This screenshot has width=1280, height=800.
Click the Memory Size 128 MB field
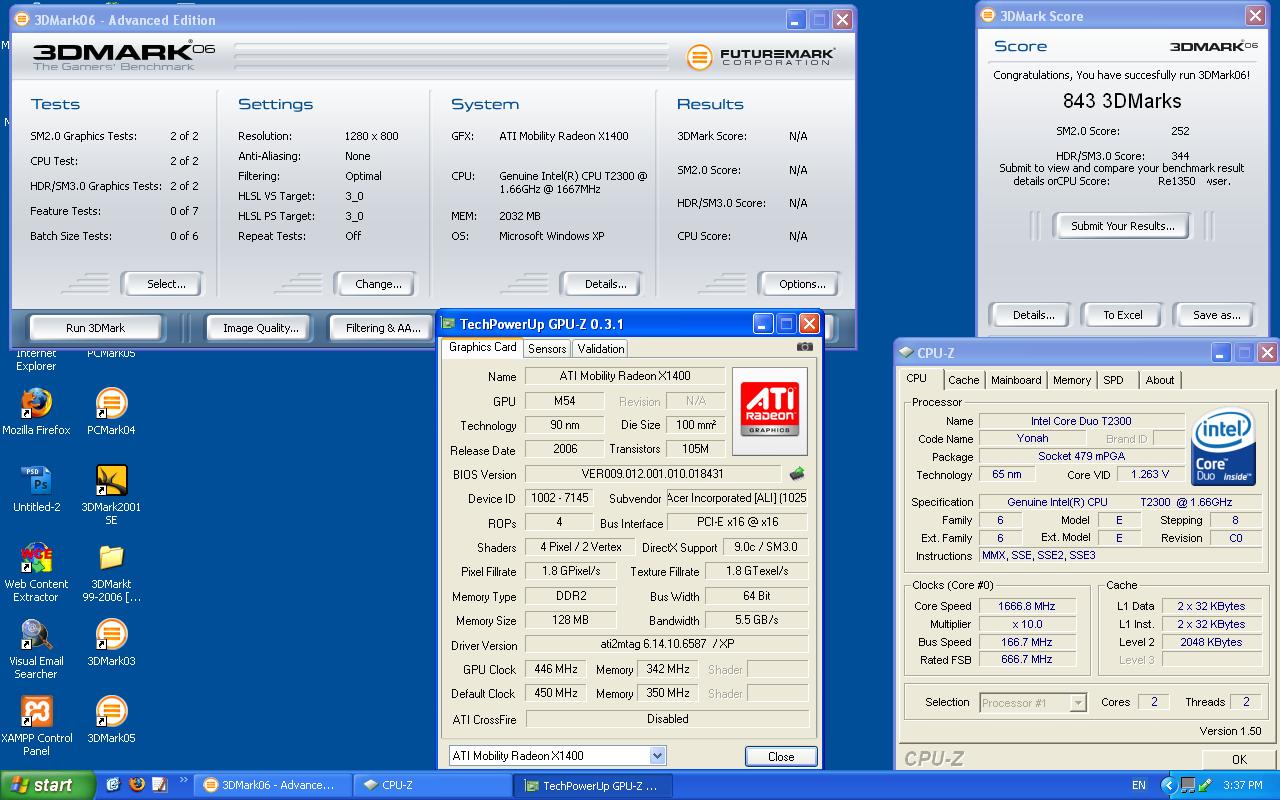[570, 620]
